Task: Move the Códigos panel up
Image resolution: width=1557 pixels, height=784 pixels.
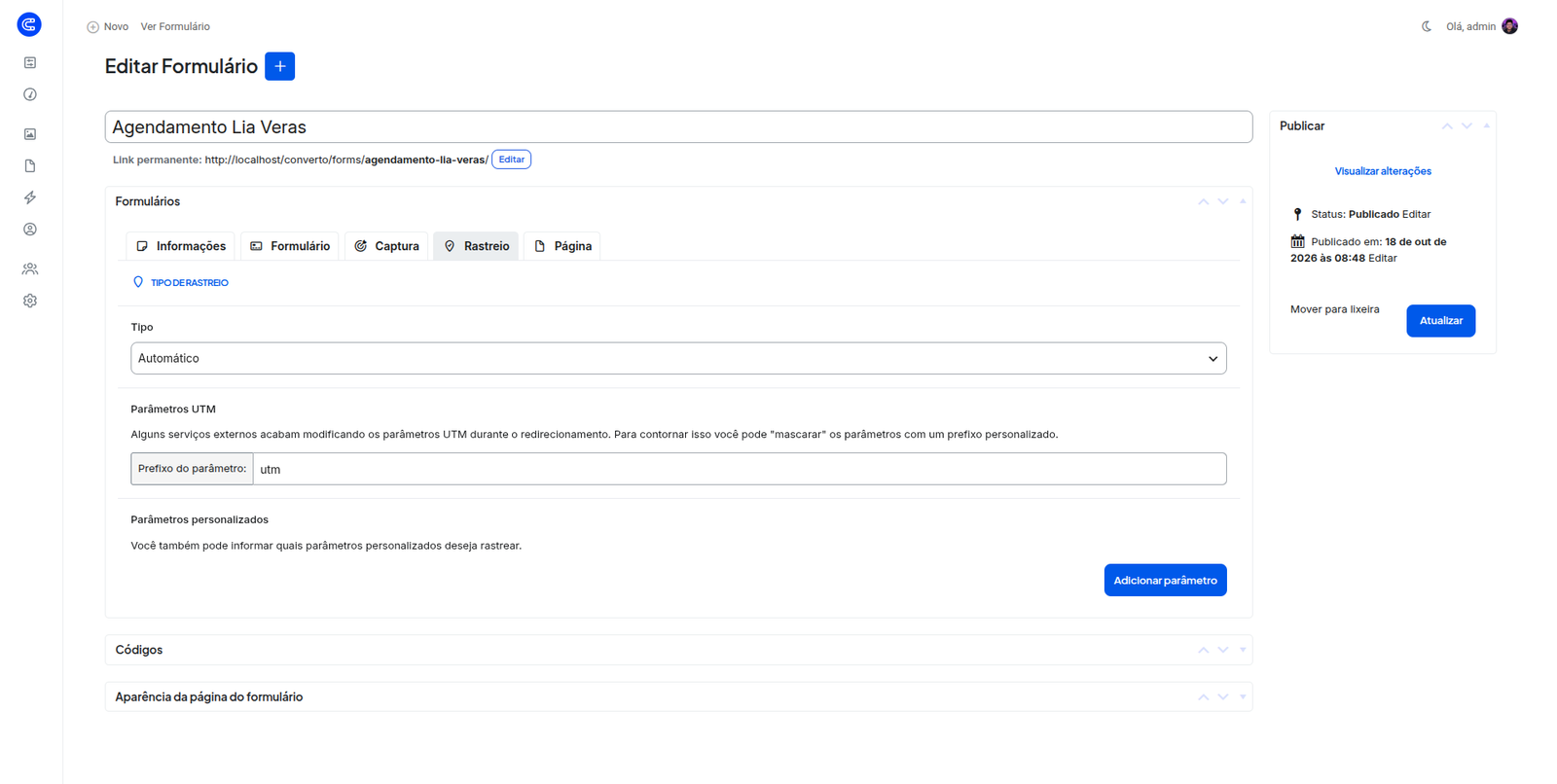Action: click(x=1204, y=650)
